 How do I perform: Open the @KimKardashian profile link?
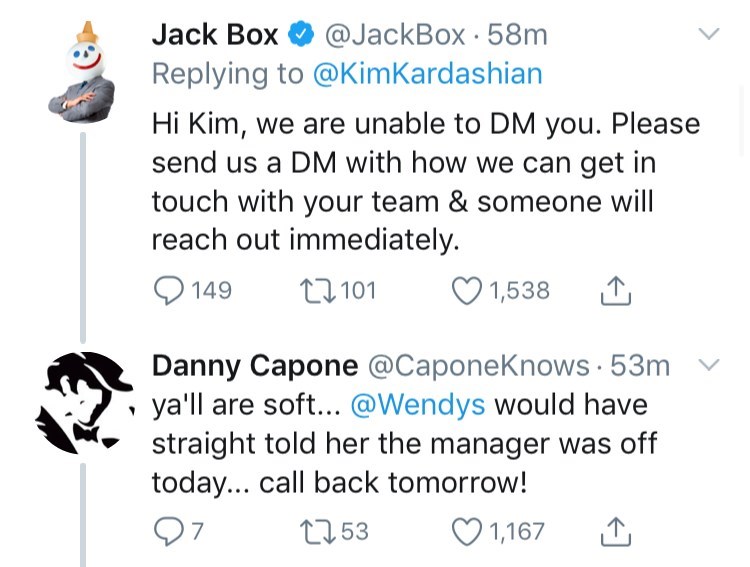coord(428,74)
